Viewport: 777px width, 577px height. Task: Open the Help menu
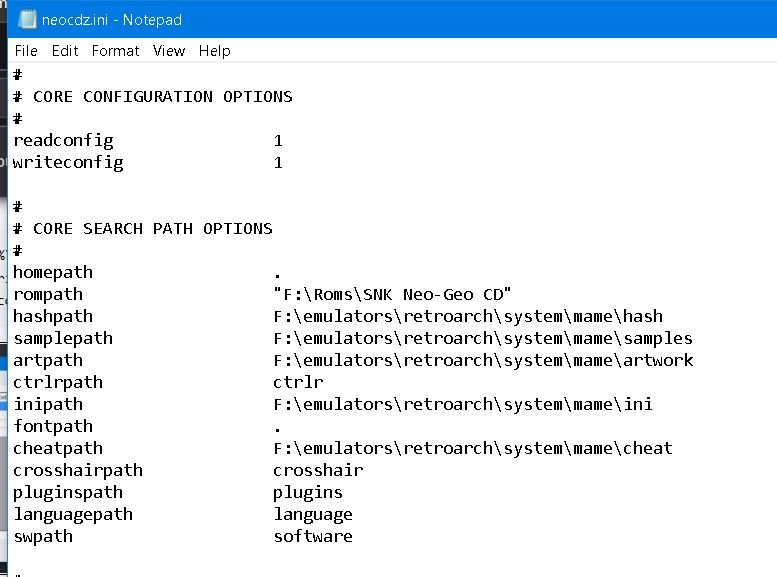coord(215,51)
